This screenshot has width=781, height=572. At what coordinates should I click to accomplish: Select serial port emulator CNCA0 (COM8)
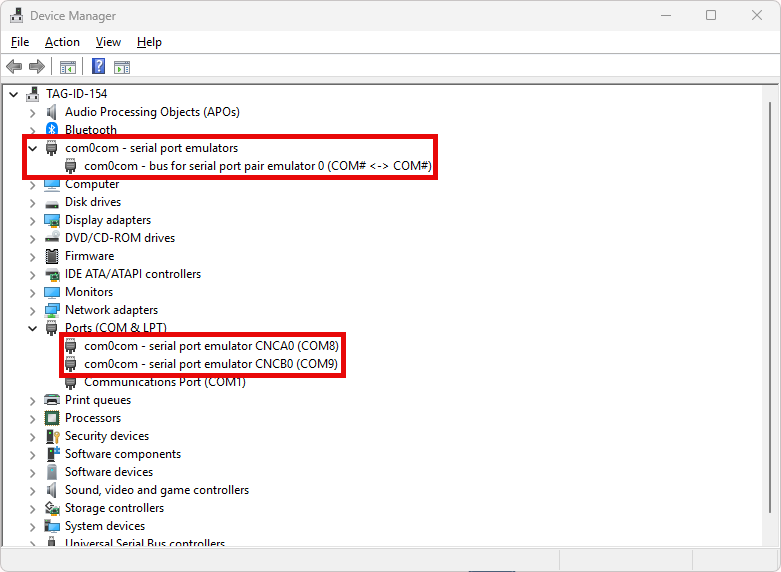210,346
